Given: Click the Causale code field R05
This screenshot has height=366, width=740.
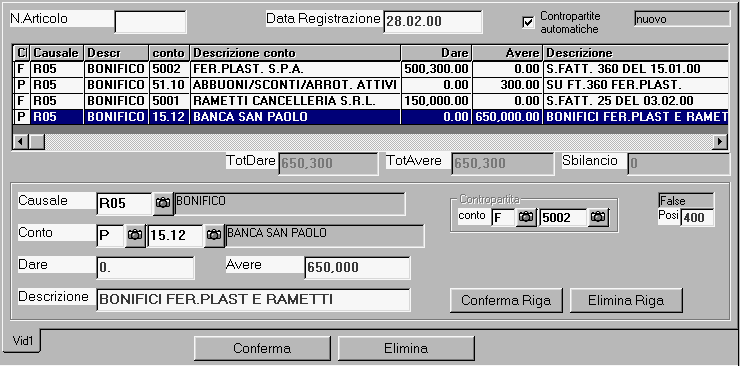Looking at the screenshot, I should [125, 204].
